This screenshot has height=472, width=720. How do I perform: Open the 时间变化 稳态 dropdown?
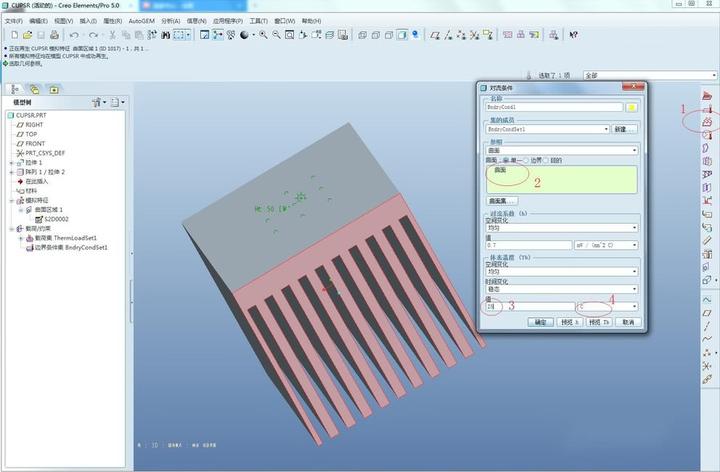coord(562,289)
